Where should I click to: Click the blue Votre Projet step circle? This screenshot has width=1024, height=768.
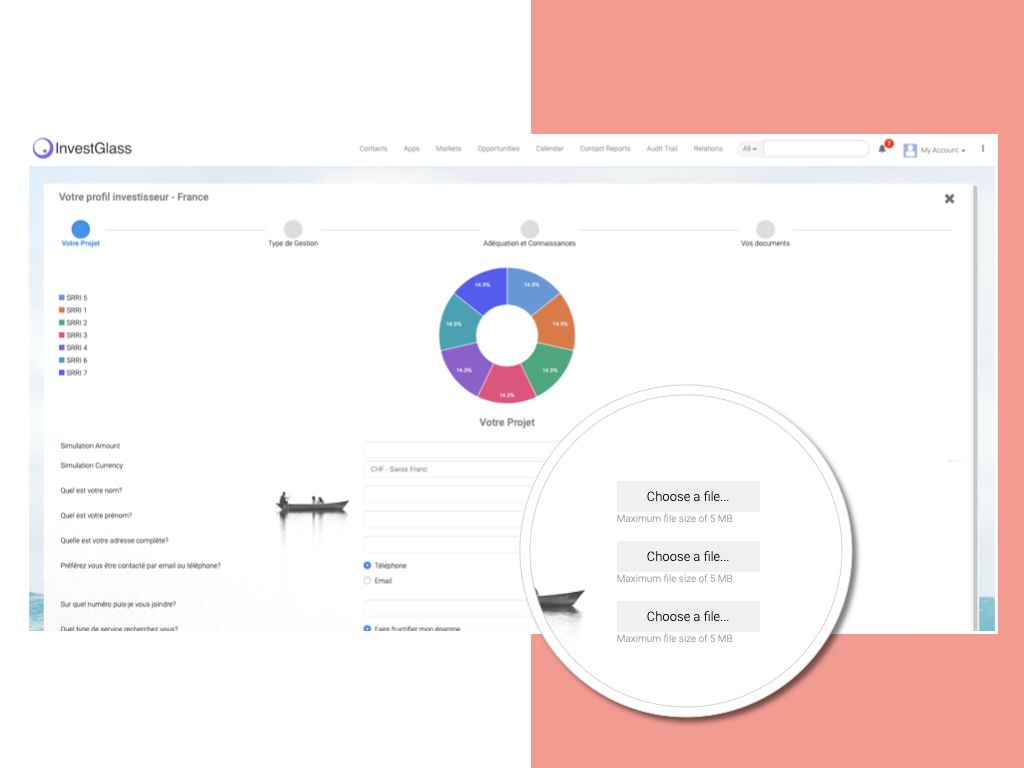[81, 230]
